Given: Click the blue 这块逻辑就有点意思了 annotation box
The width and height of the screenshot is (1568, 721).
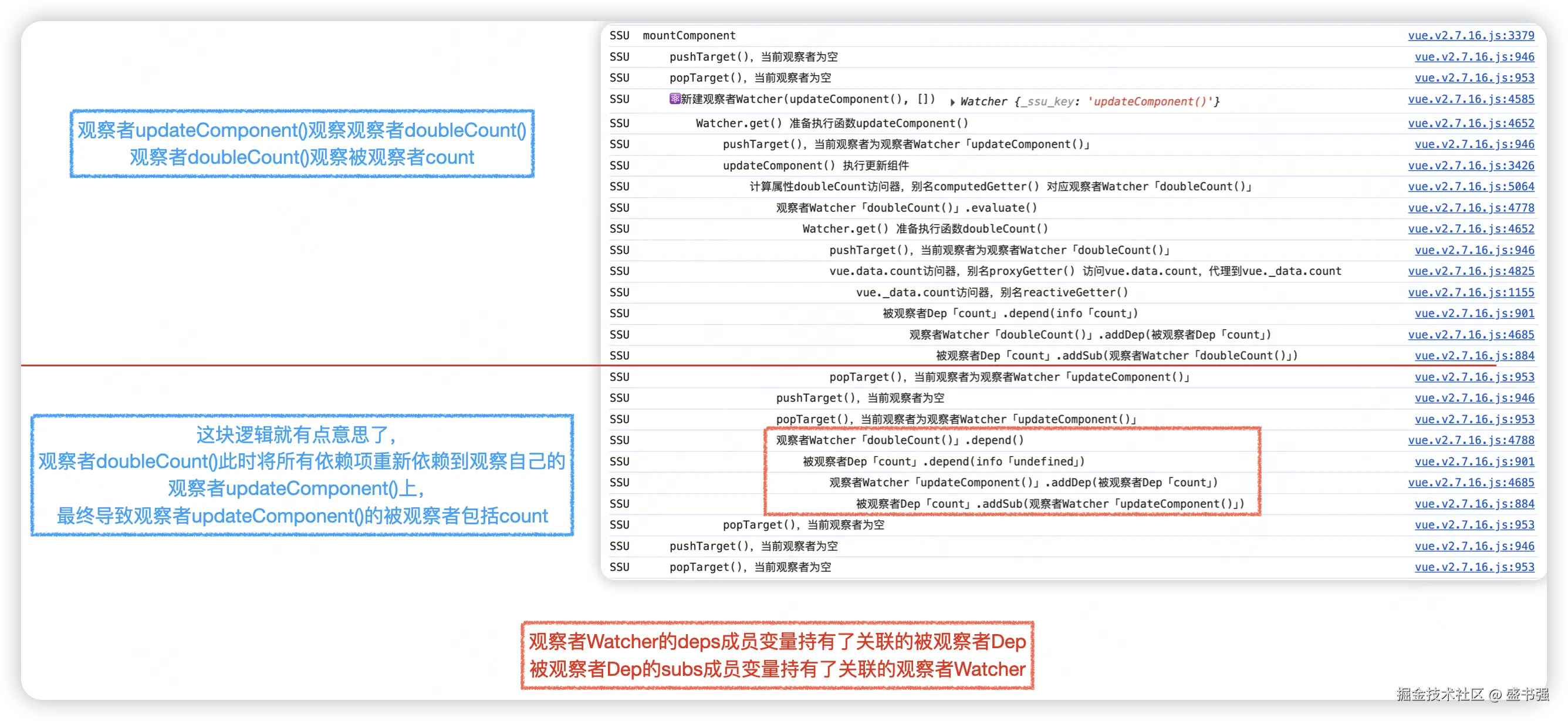Looking at the screenshot, I should coord(302,475).
